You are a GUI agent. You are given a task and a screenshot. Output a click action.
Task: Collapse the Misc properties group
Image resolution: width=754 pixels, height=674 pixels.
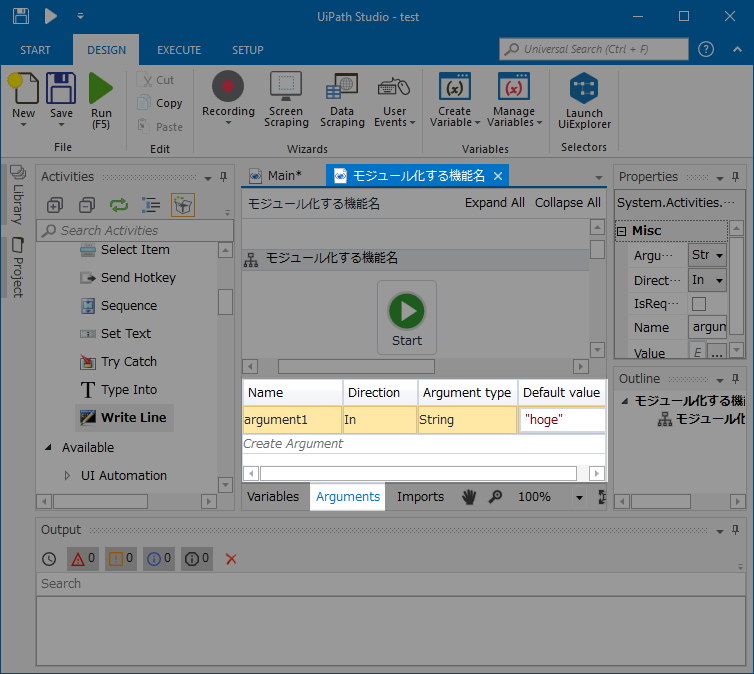pyautogui.click(x=621, y=231)
